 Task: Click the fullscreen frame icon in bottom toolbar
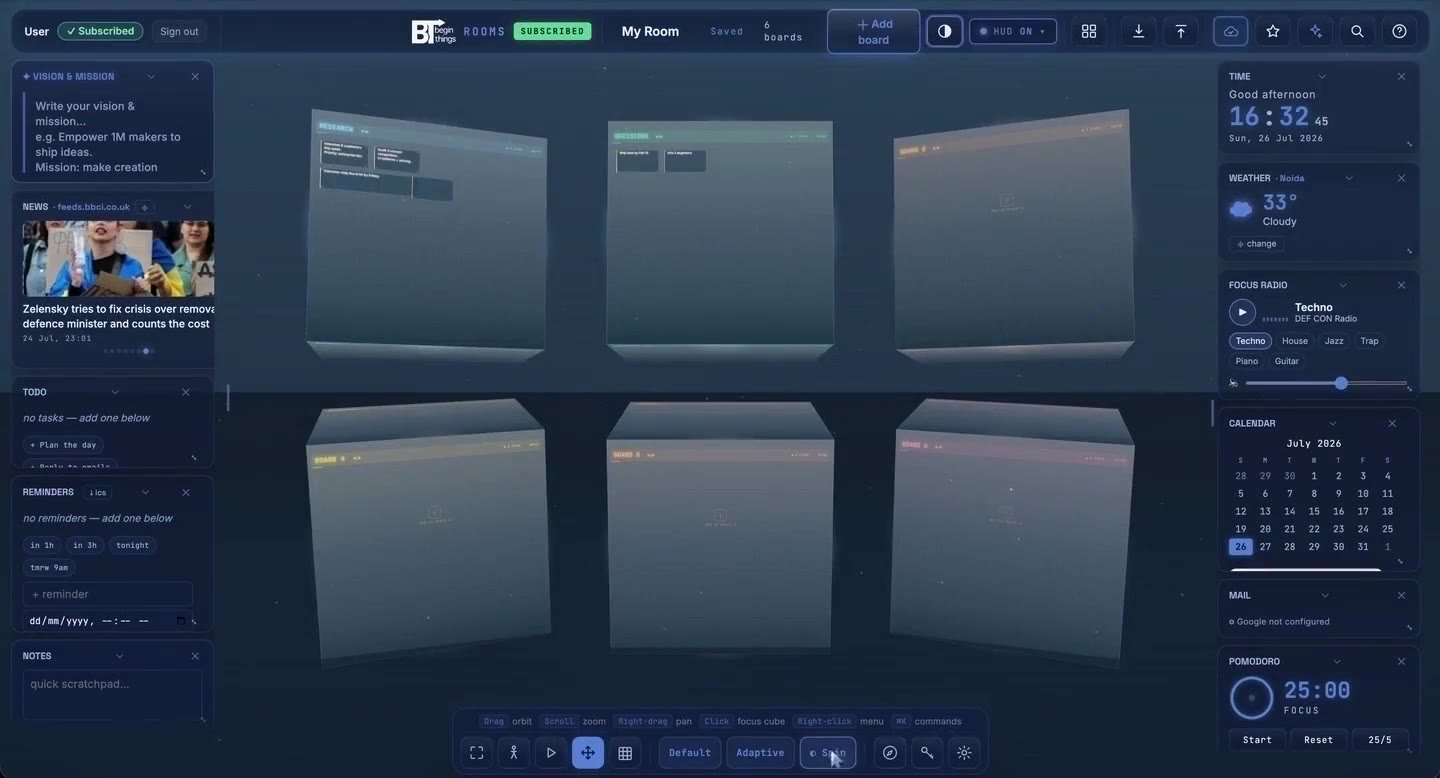coord(477,753)
